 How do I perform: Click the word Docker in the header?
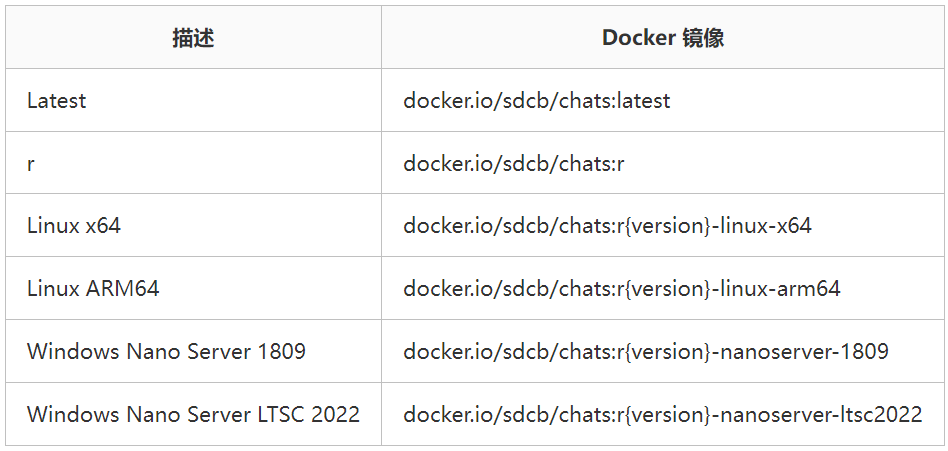point(637,38)
